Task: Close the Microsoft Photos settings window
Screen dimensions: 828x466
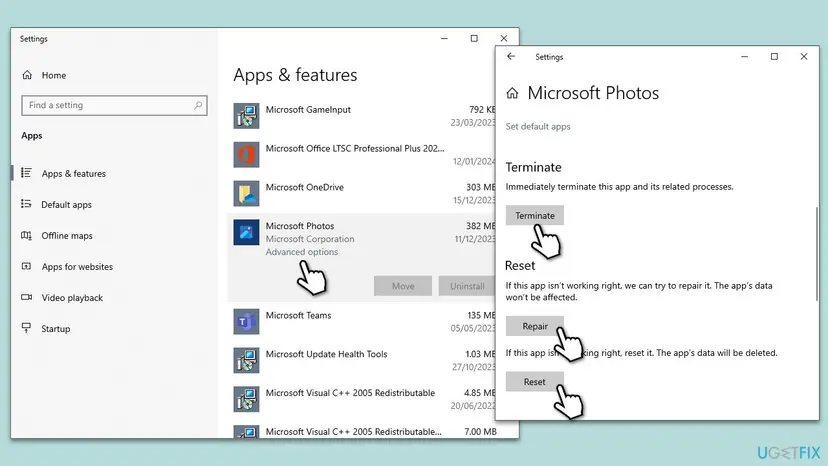Action: coord(804,57)
